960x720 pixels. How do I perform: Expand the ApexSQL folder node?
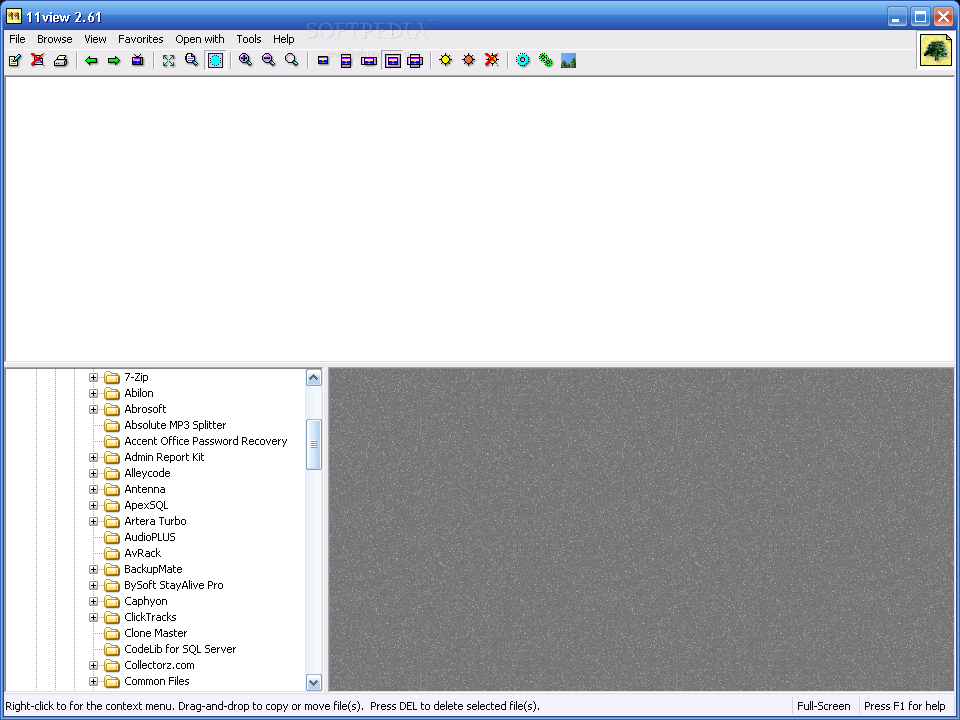click(x=93, y=505)
